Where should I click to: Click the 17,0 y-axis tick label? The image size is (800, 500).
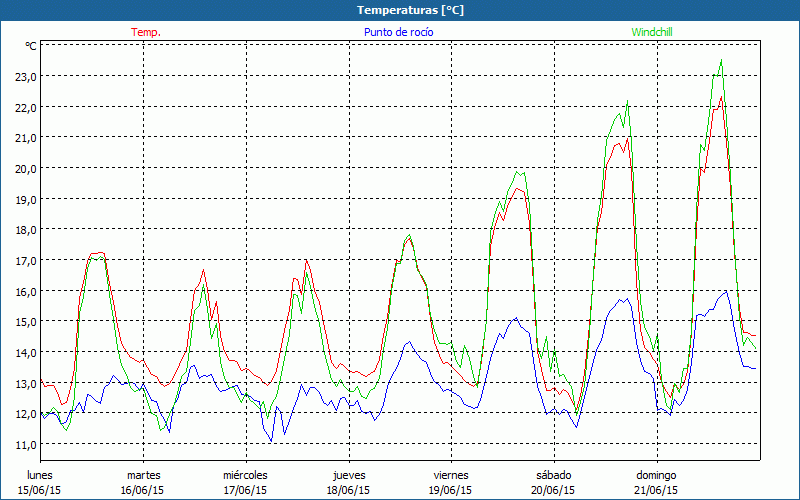pos(25,260)
